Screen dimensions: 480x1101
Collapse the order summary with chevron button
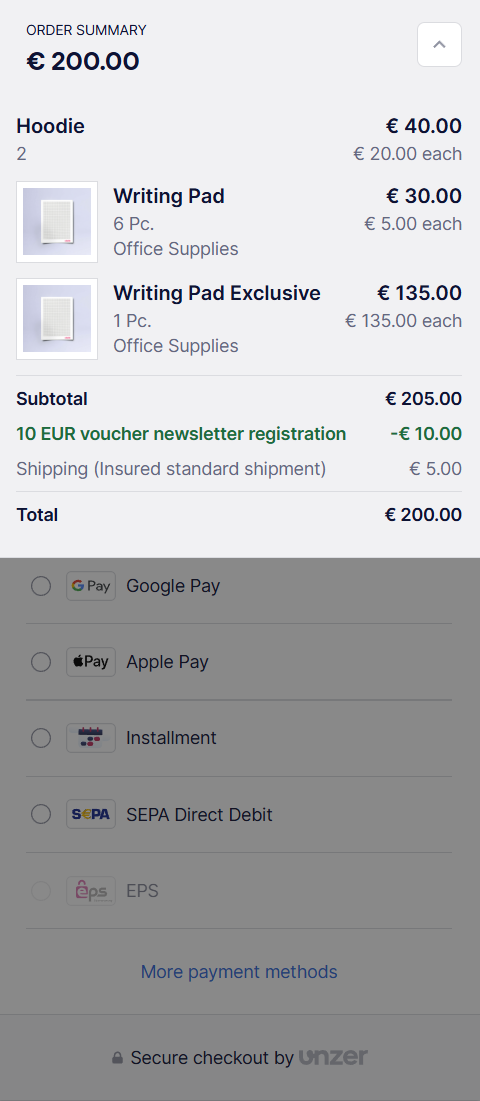tap(439, 44)
